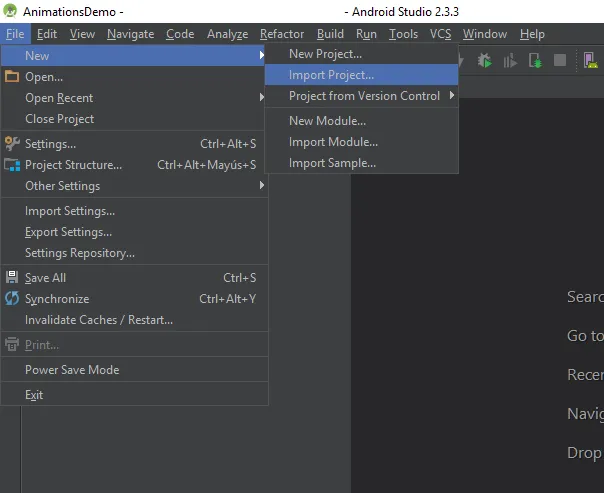Viewport: 604px width, 493px height.
Task: Click the gray Stop square icon
Action: [560, 60]
